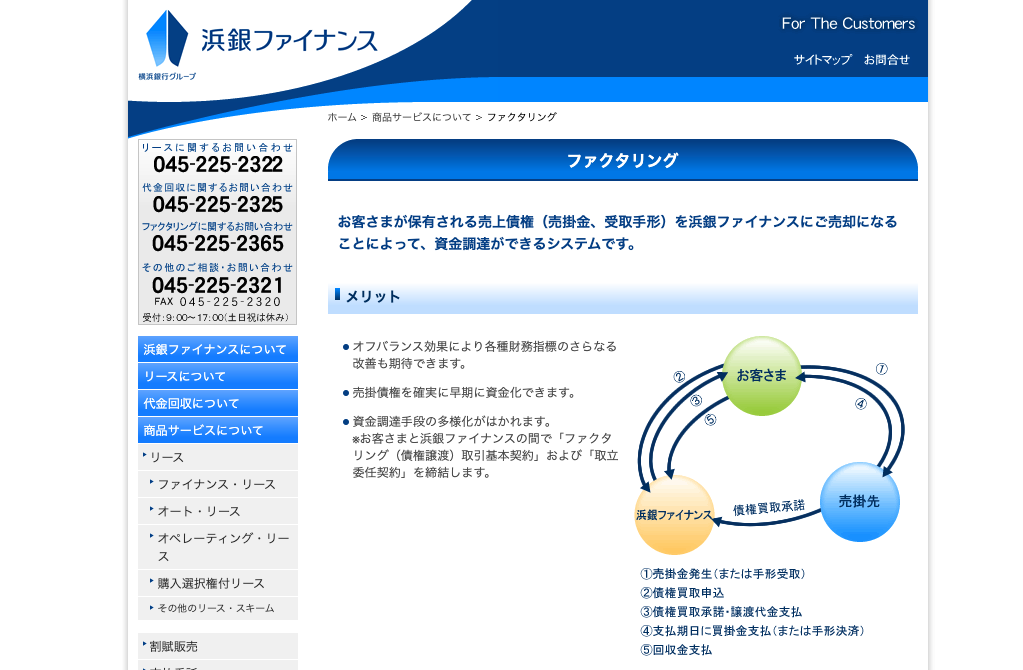Expand the リース submenu item

[x=167, y=457]
